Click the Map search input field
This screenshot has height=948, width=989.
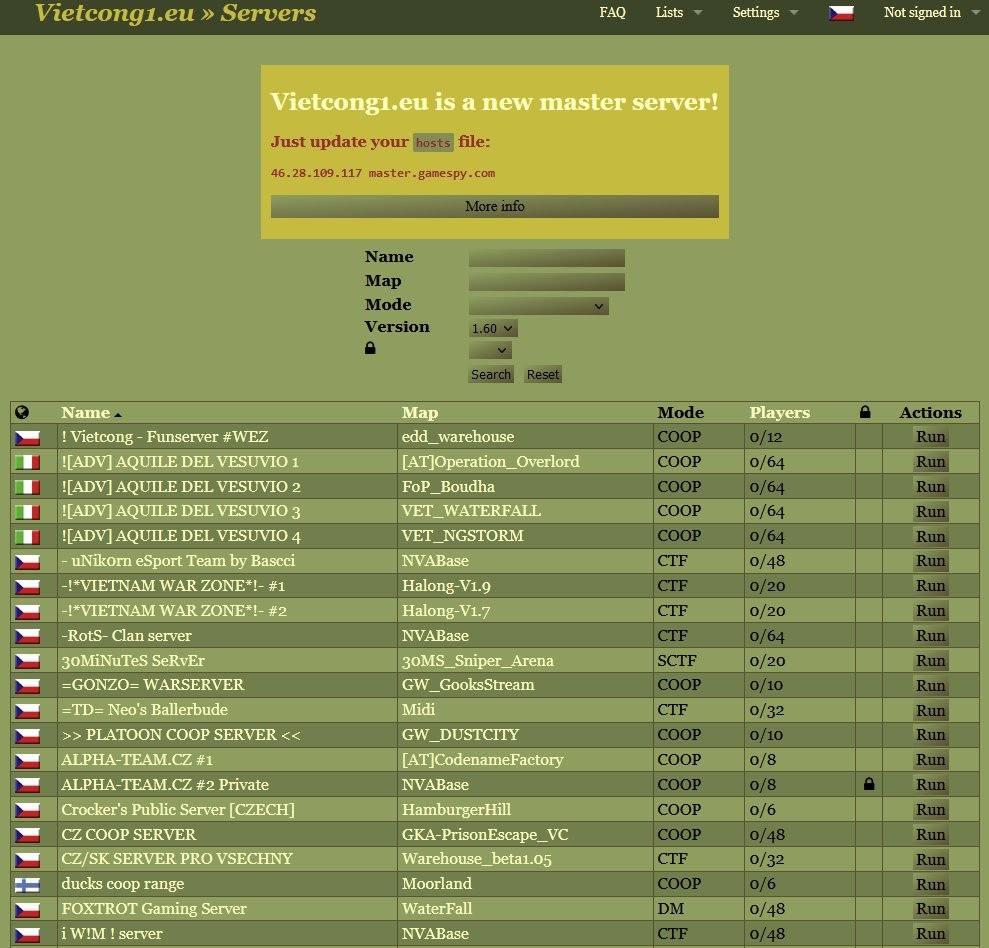point(546,282)
